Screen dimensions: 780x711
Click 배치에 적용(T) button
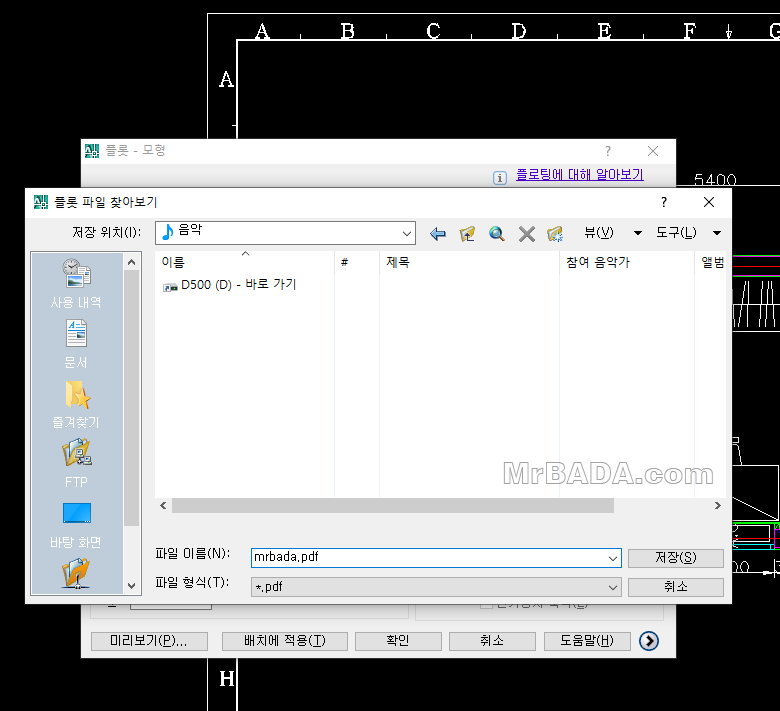point(285,641)
